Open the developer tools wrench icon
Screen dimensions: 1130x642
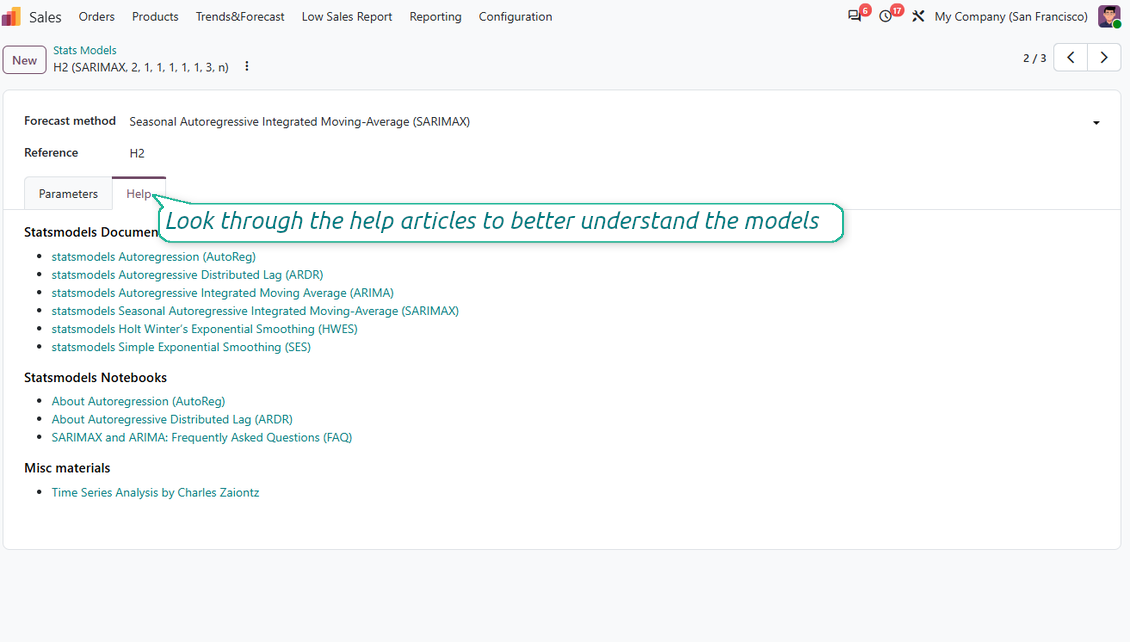tap(918, 16)
